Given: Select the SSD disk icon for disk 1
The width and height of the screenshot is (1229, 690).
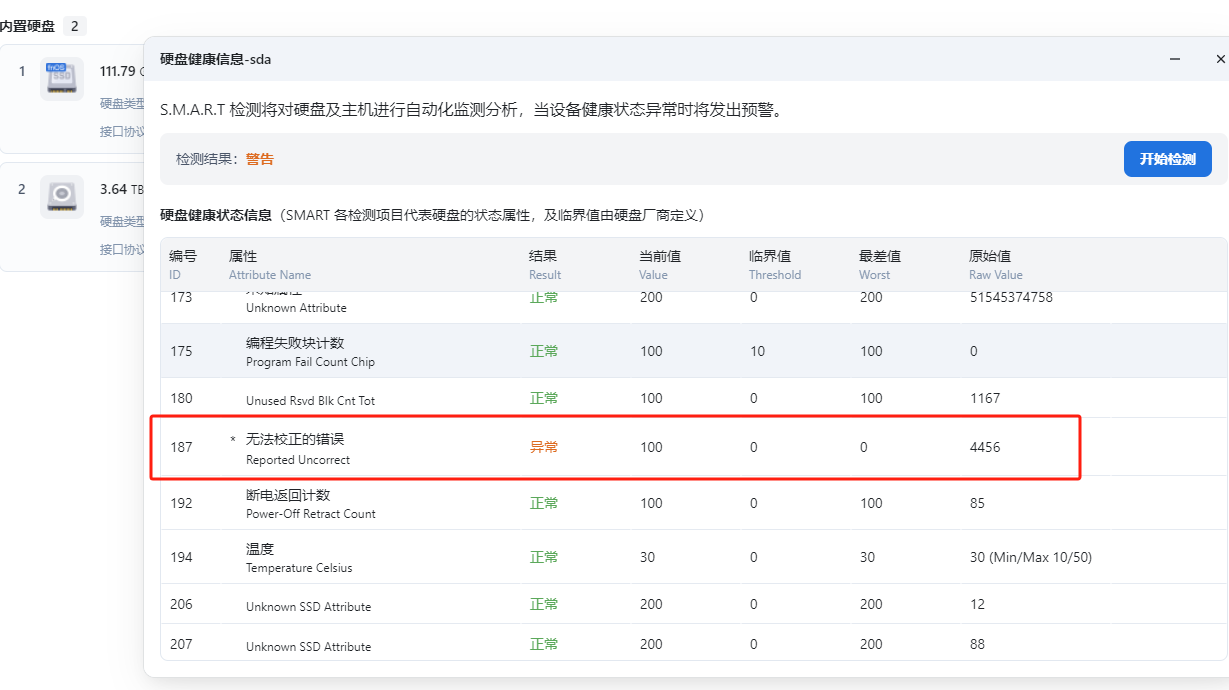Looking at the screenshot, I should tap(62, 78).
